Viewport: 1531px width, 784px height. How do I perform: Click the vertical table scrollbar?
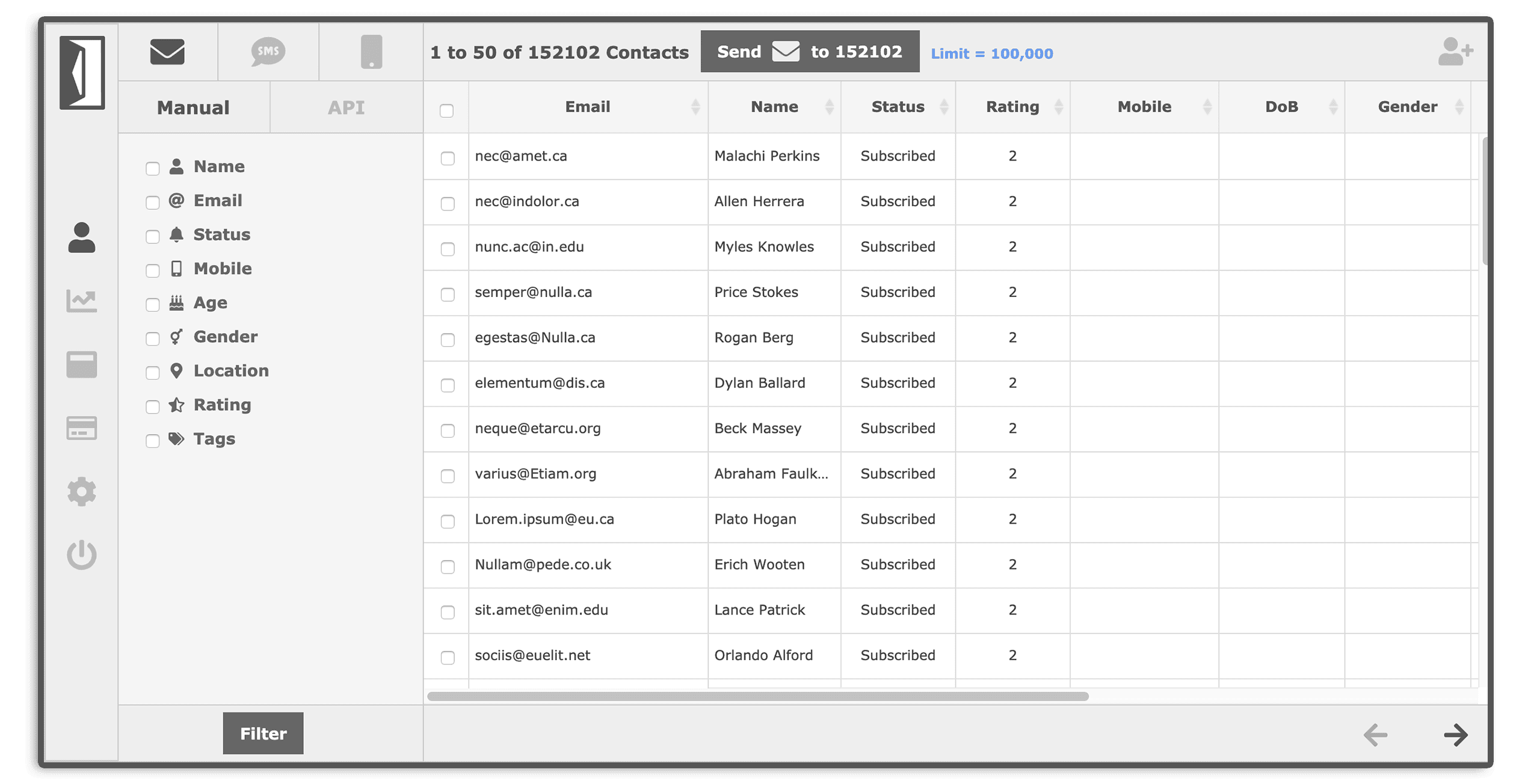coord(1485,201)
